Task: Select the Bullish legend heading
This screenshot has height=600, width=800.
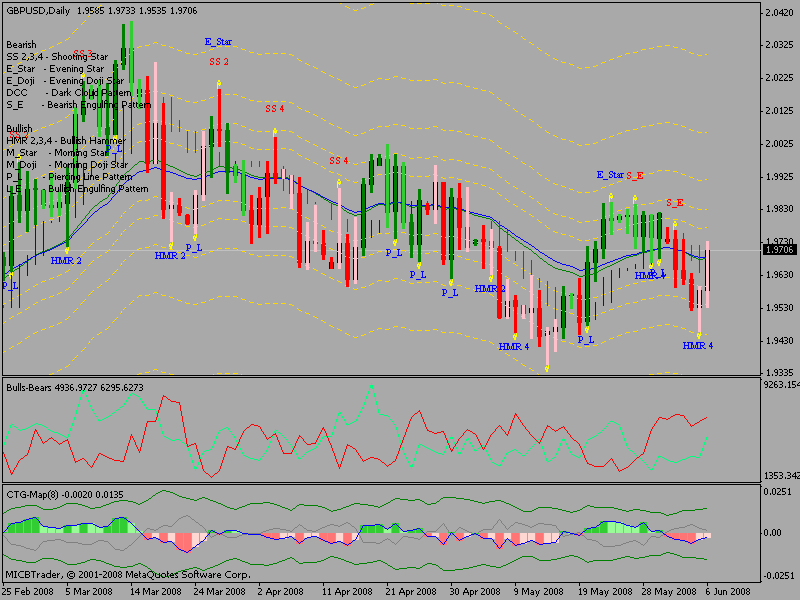Action: 19,129
